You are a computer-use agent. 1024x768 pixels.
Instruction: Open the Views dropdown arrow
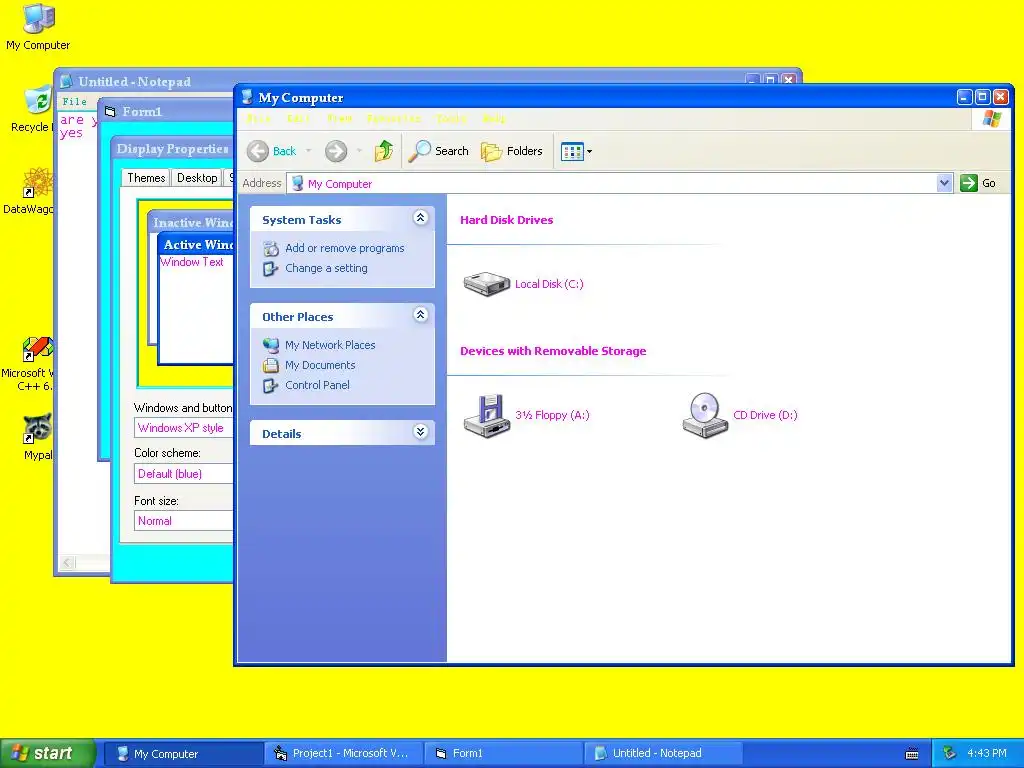click(589, 152)
